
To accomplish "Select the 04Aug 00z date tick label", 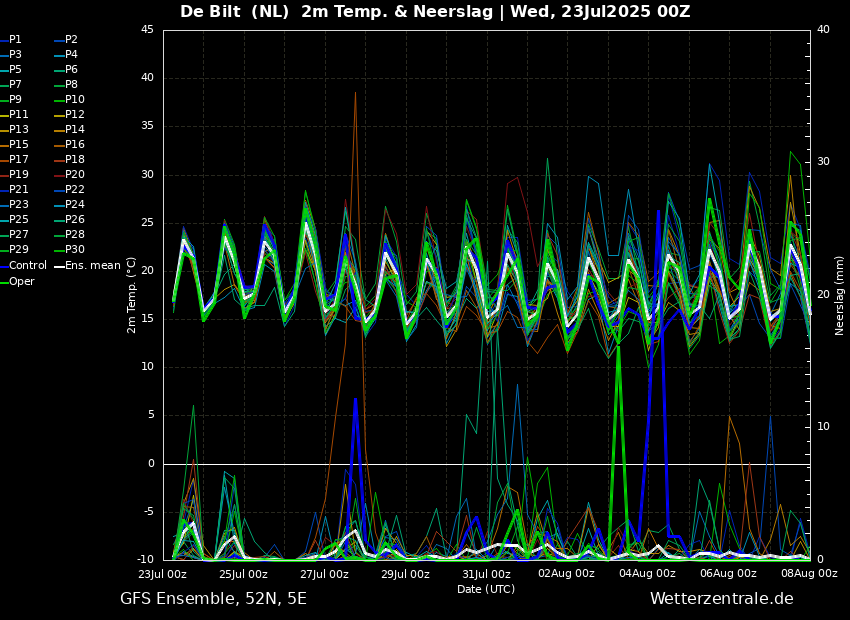I will click(x=647, y=574).
